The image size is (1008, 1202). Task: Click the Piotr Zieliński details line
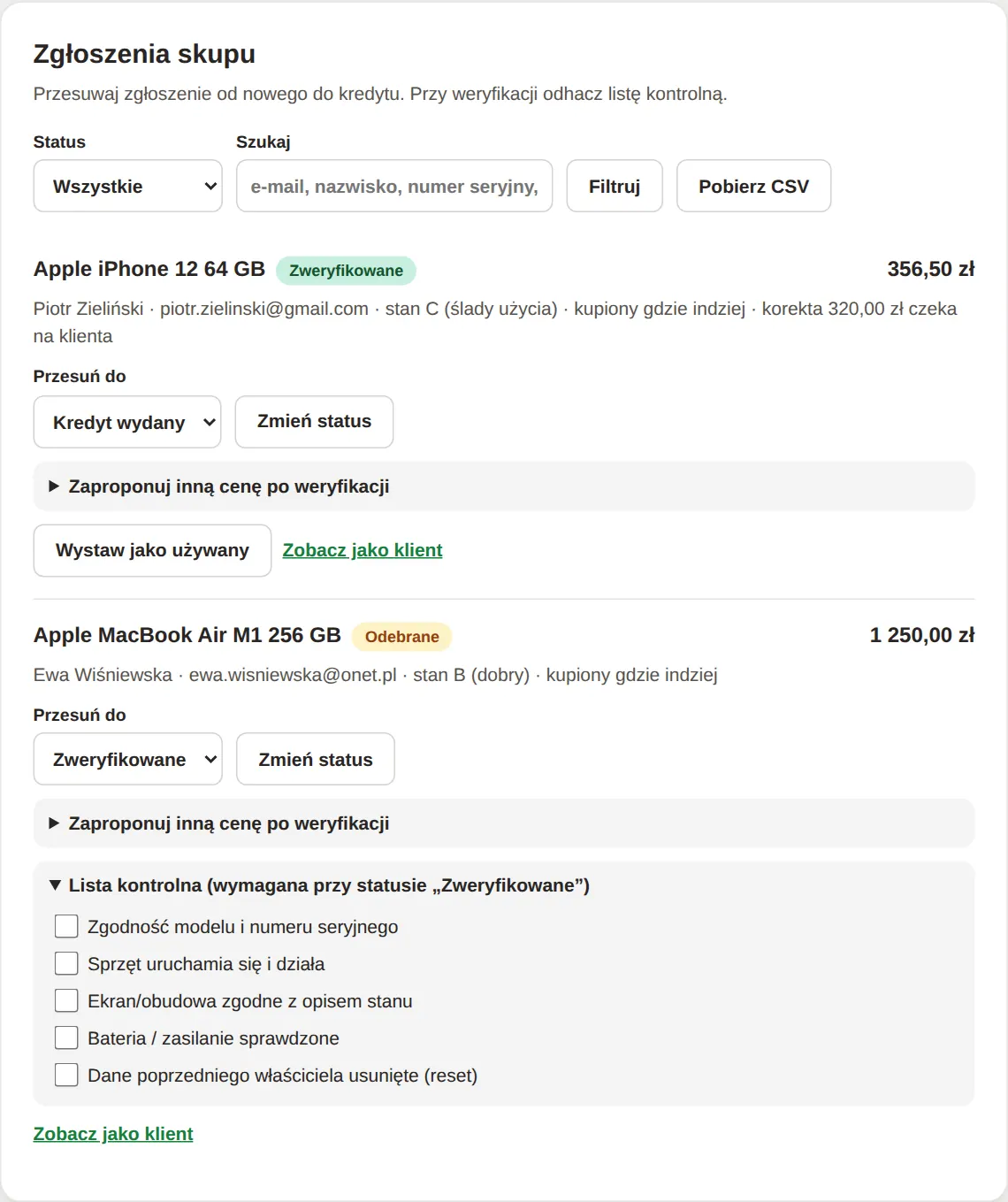coord(495,322)
